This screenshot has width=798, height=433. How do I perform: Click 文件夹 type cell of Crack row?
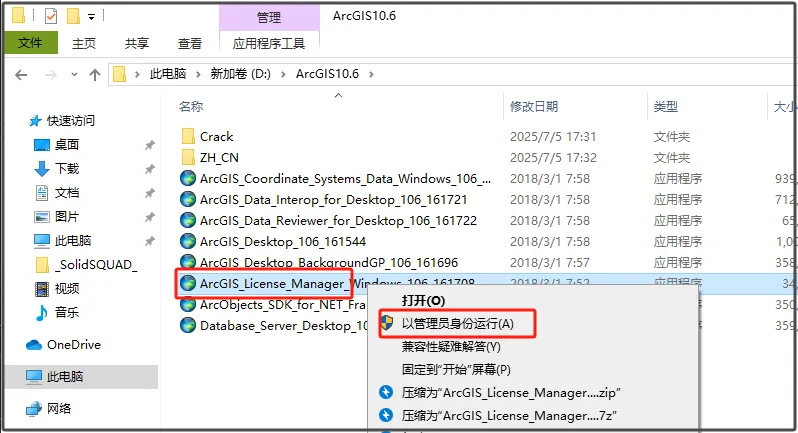tap(672, 136)
